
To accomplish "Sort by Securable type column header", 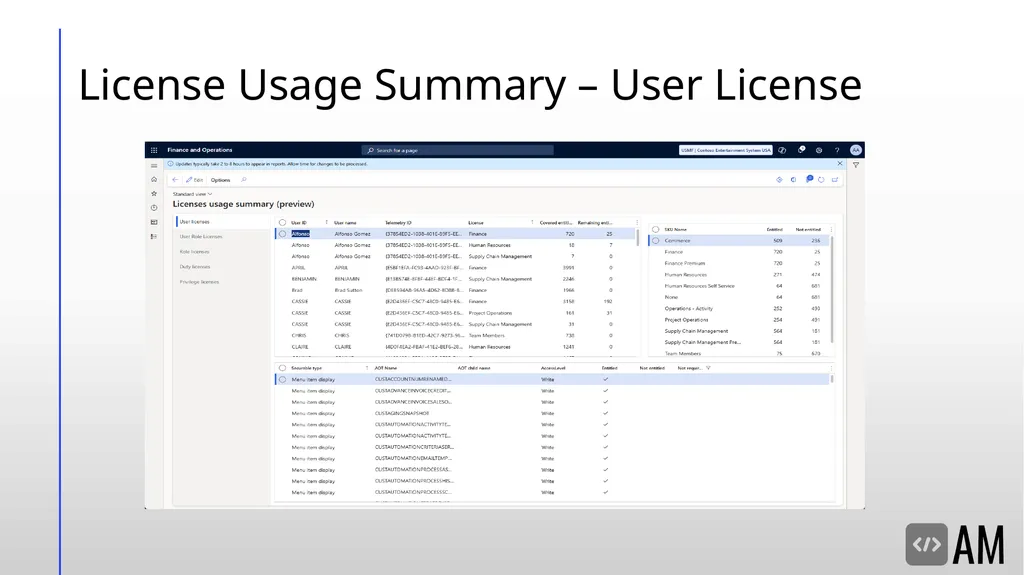I will (306, 368).
